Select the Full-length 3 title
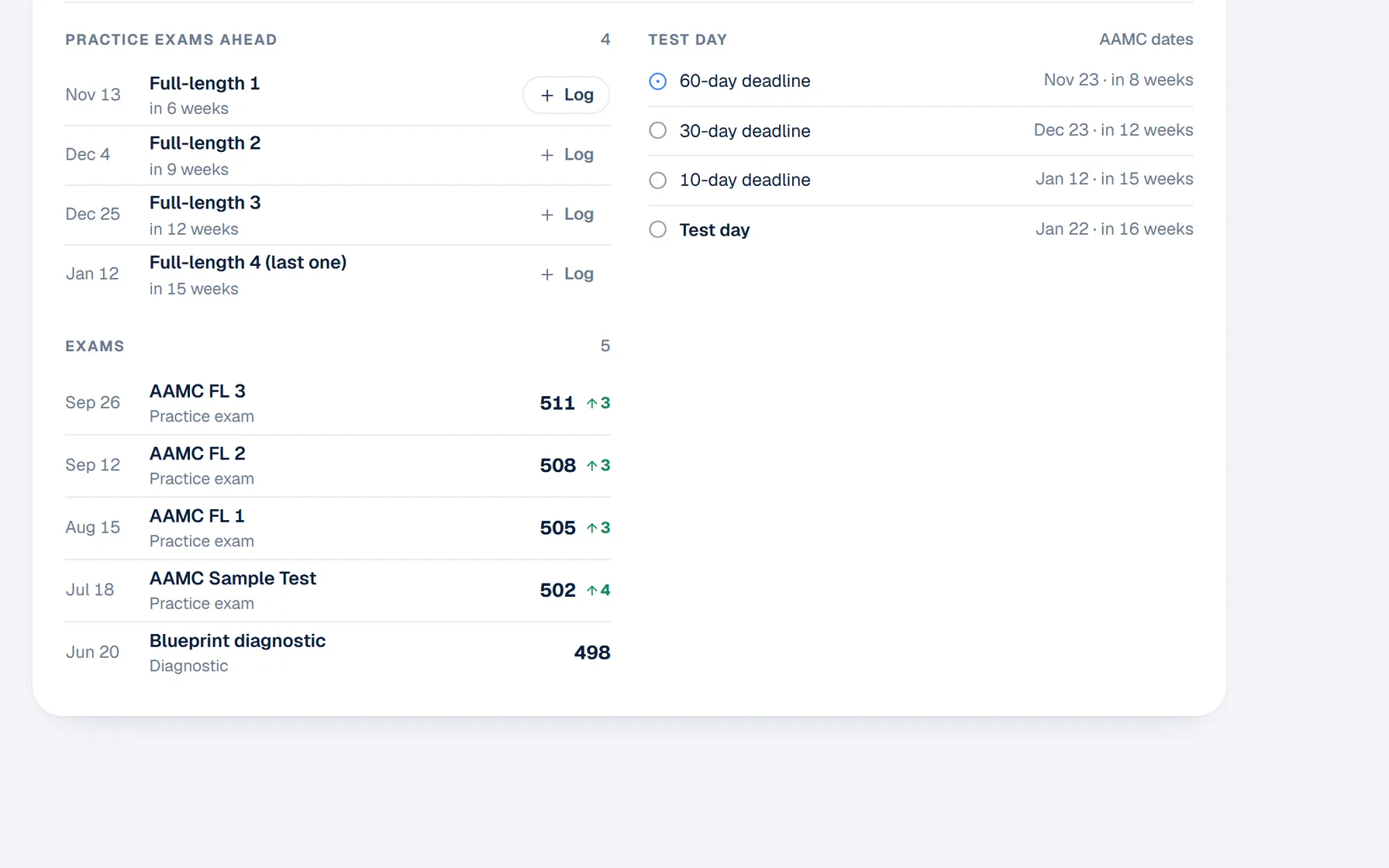 click(205, 203)
